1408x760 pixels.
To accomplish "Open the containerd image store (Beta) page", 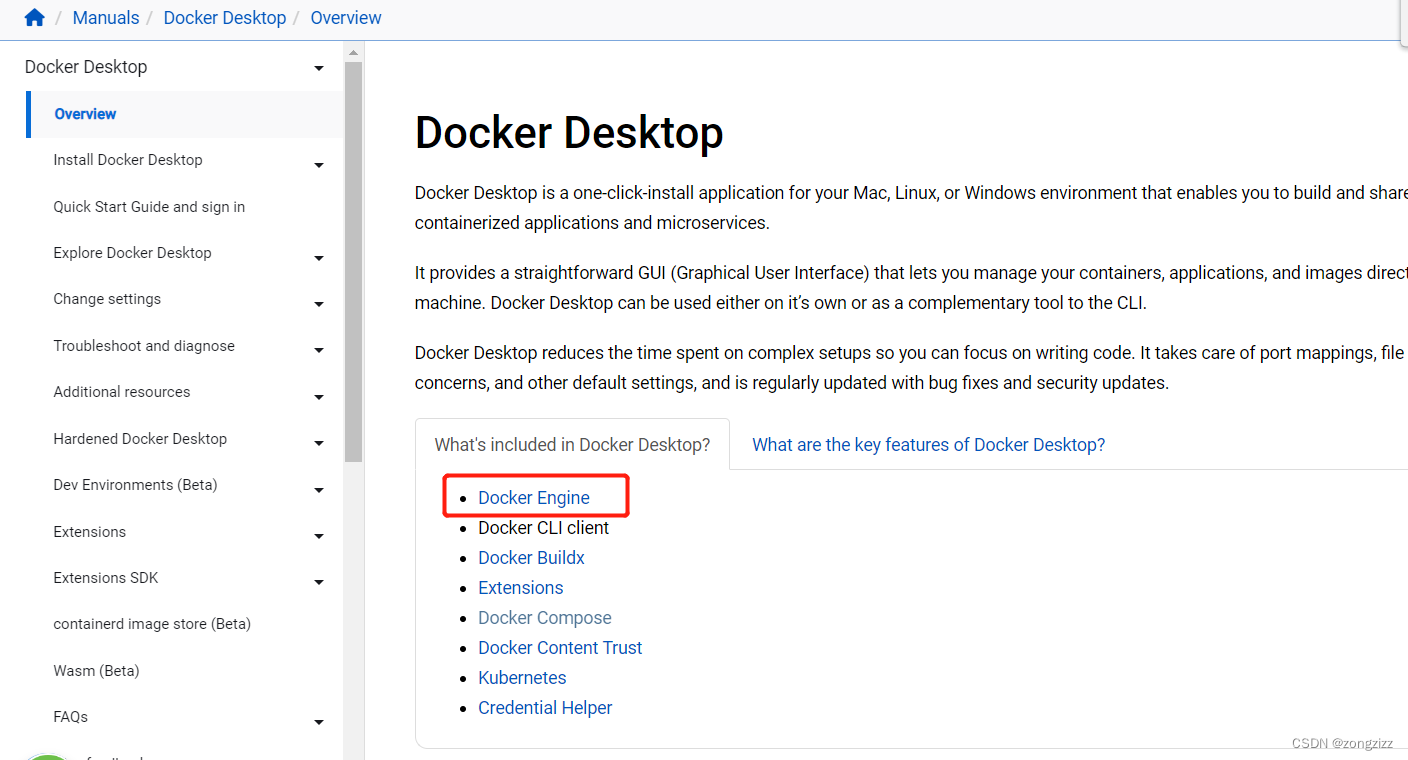I will click(152, 623).
